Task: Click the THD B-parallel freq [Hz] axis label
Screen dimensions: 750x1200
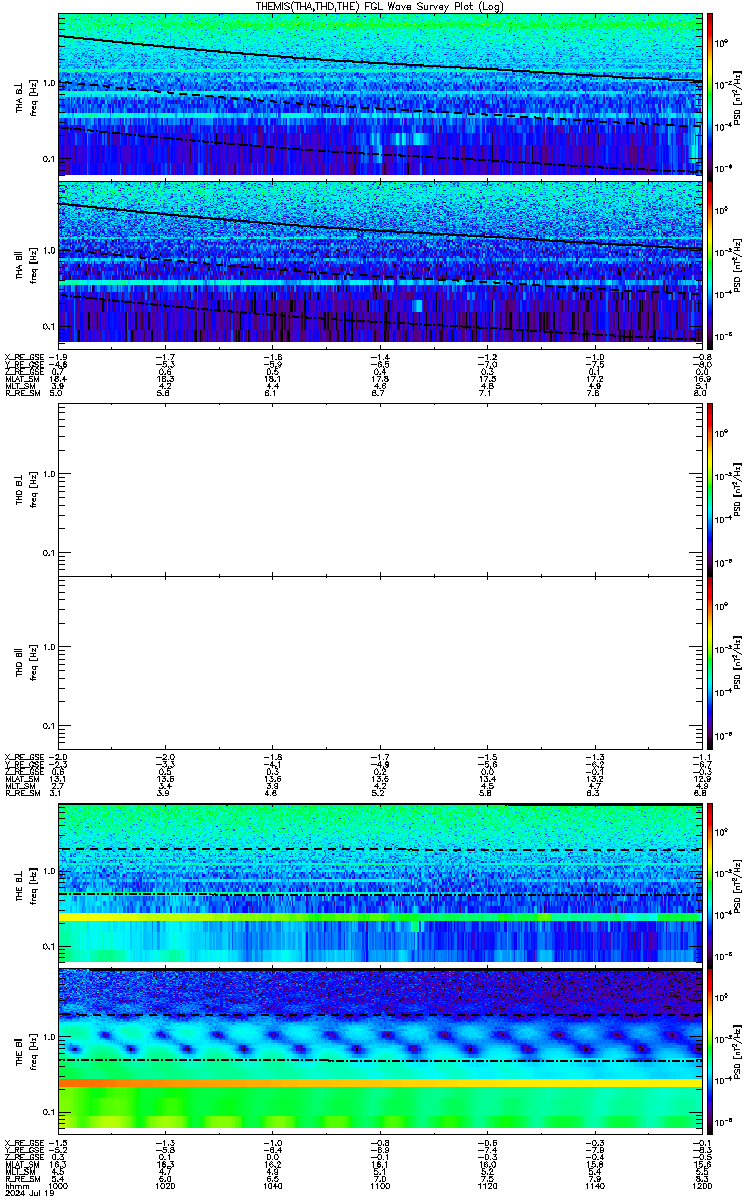Action: (x=32, y=662)
